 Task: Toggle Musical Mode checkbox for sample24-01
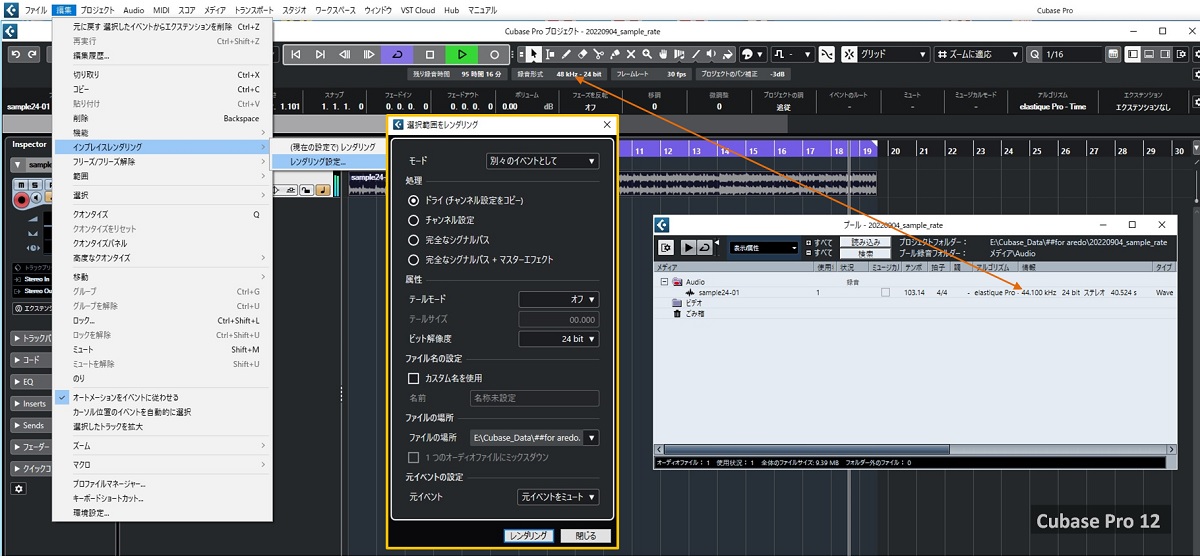[885, 293]
